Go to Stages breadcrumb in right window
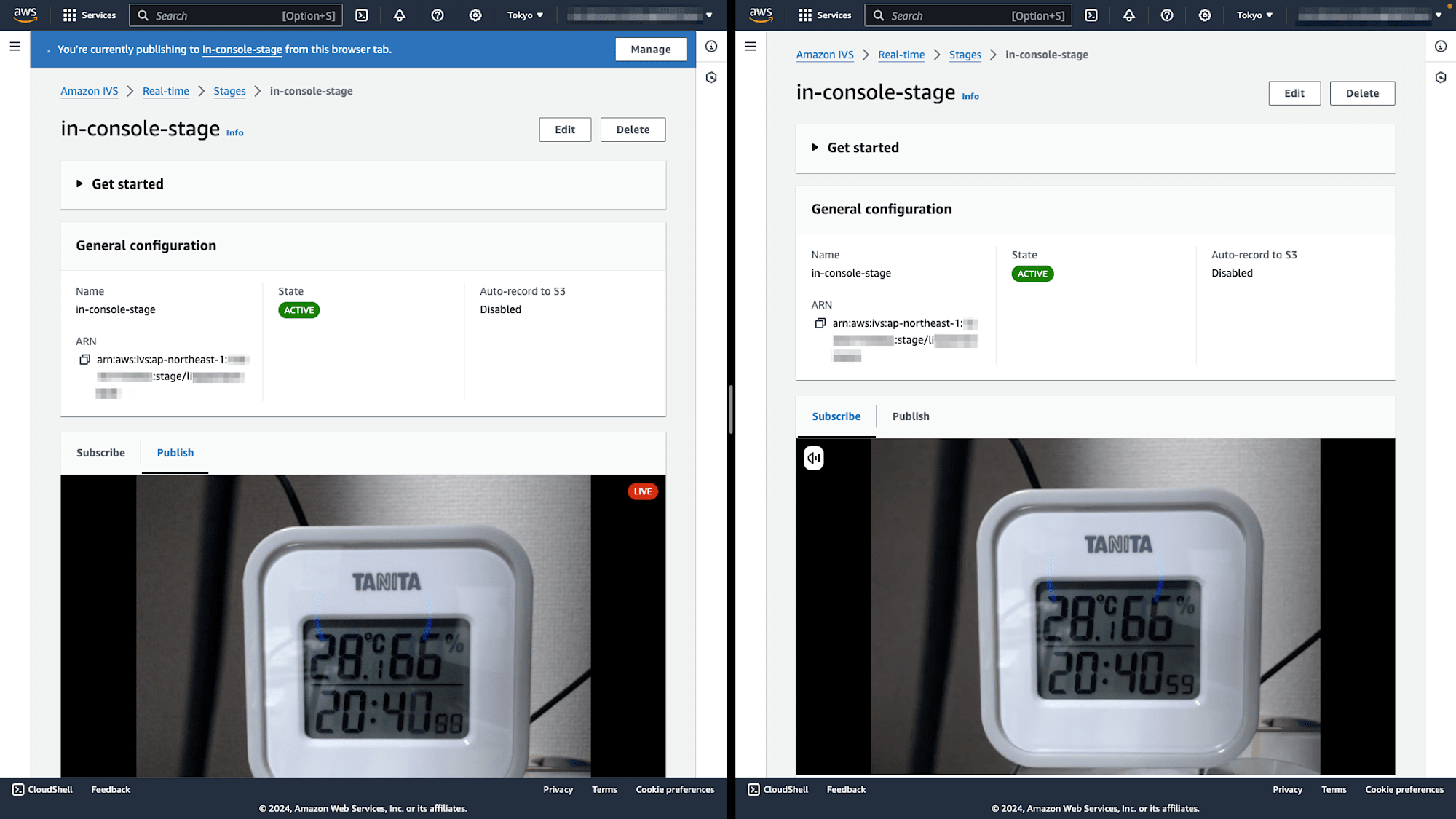Image resolution: width=1456 pixels, height=819 pixels. click(965, 55)
